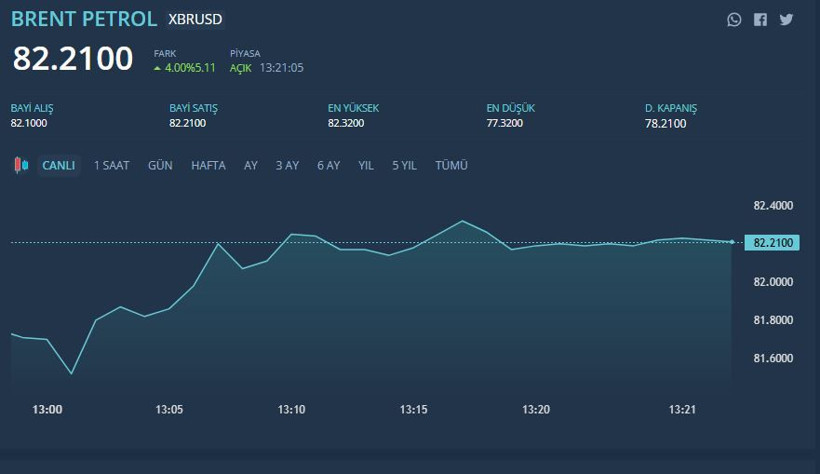Select the 5 YIL range
The width and height of the screenshot is (820, 474).
[x=404, y=165]
